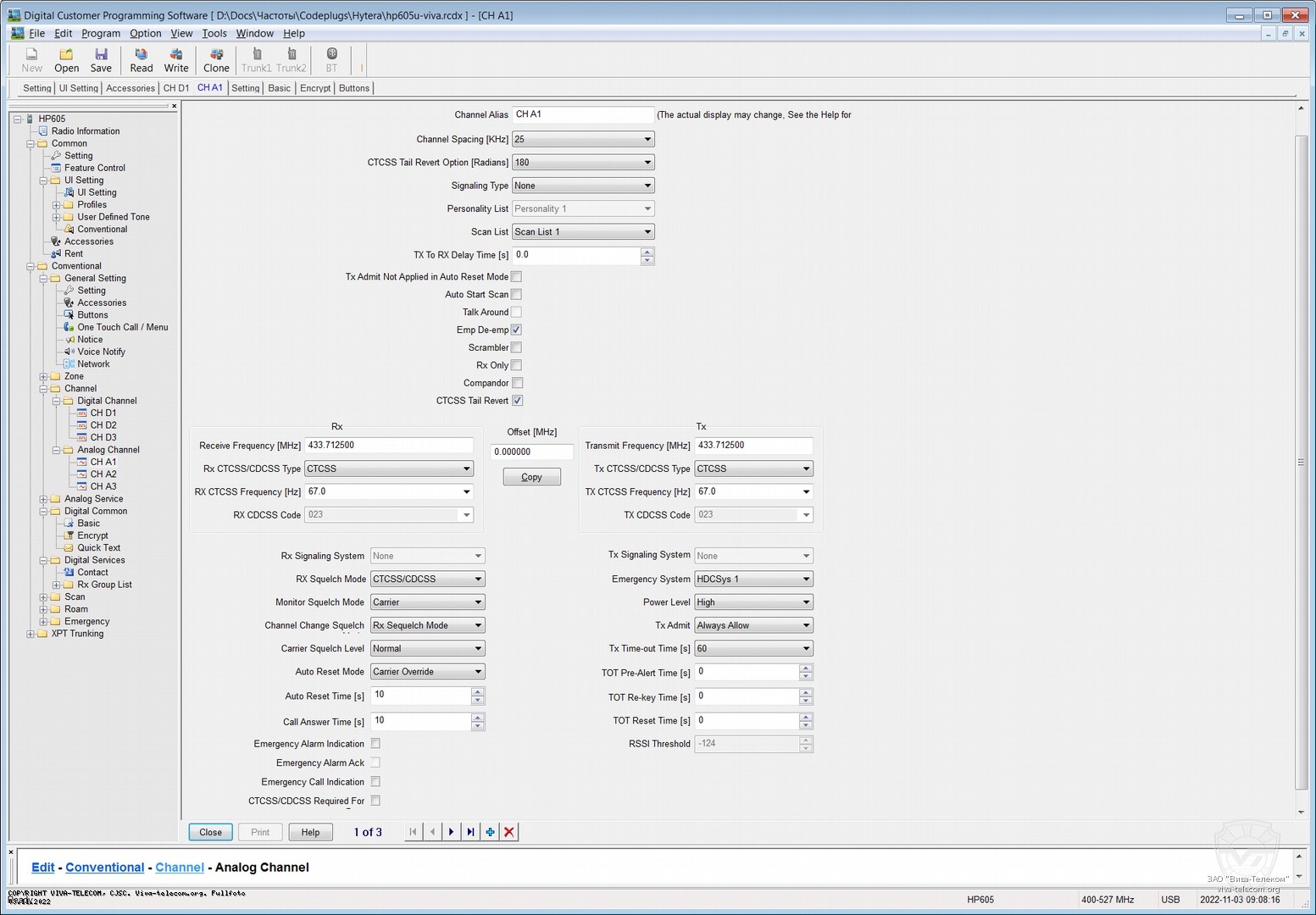Toggle the Scrambler checkbox

516,347
